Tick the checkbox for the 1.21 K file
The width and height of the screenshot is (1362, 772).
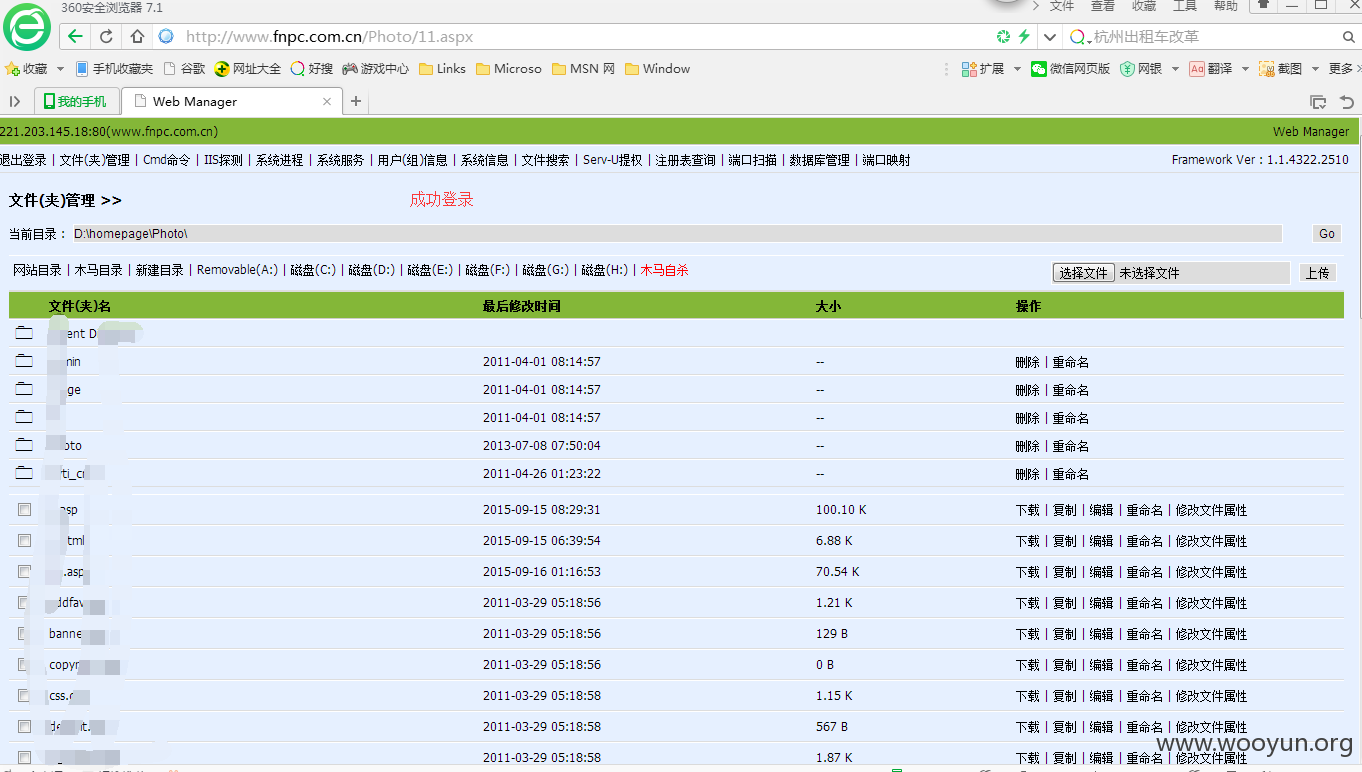point(24,603)
